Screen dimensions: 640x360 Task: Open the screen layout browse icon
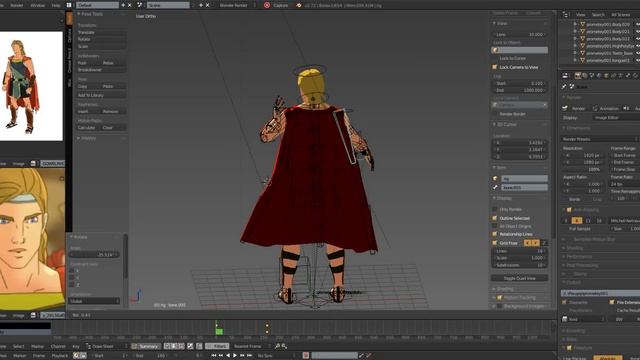coord(69,5)
